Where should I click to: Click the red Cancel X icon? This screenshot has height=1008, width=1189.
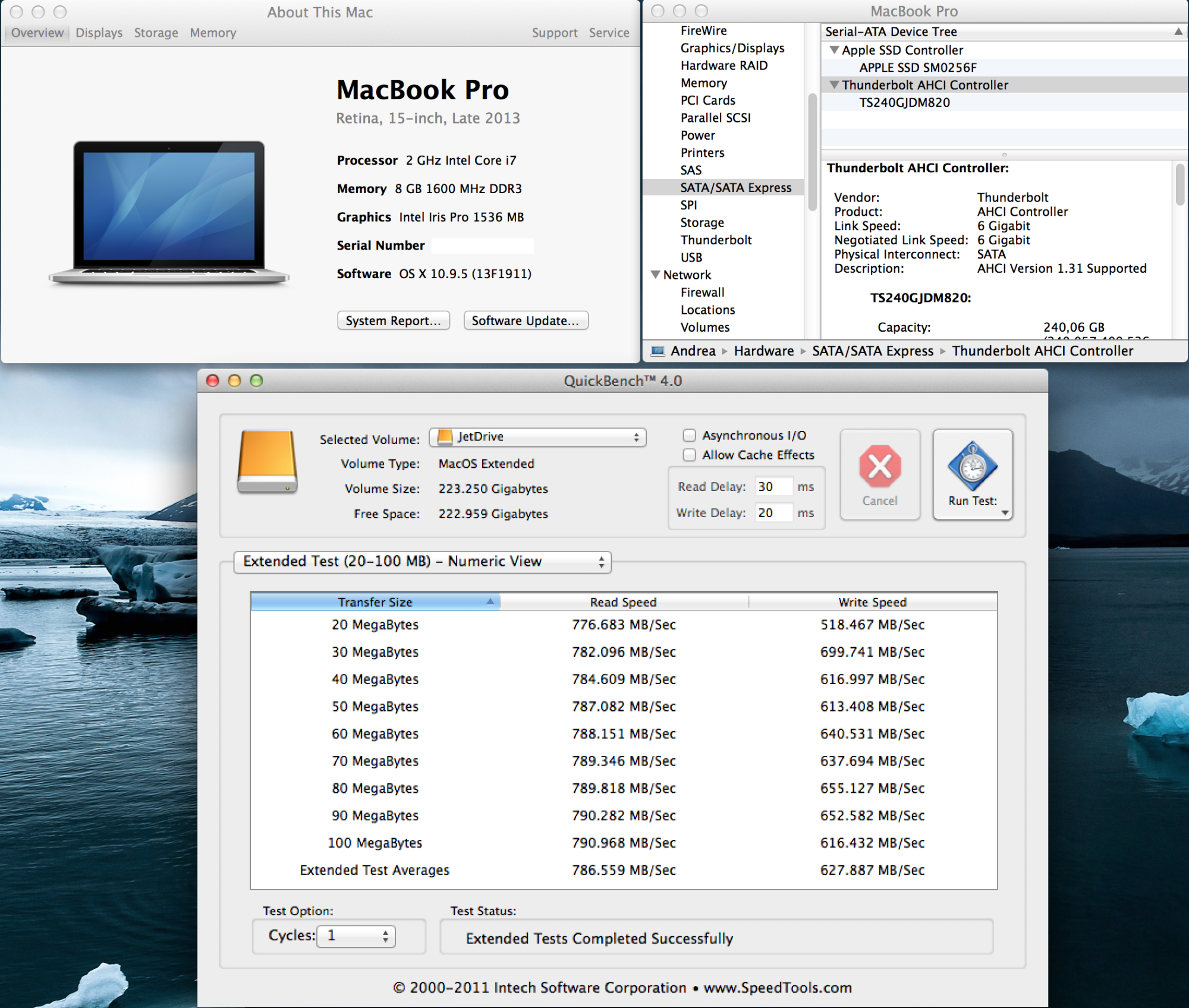[x=880, y=466]
